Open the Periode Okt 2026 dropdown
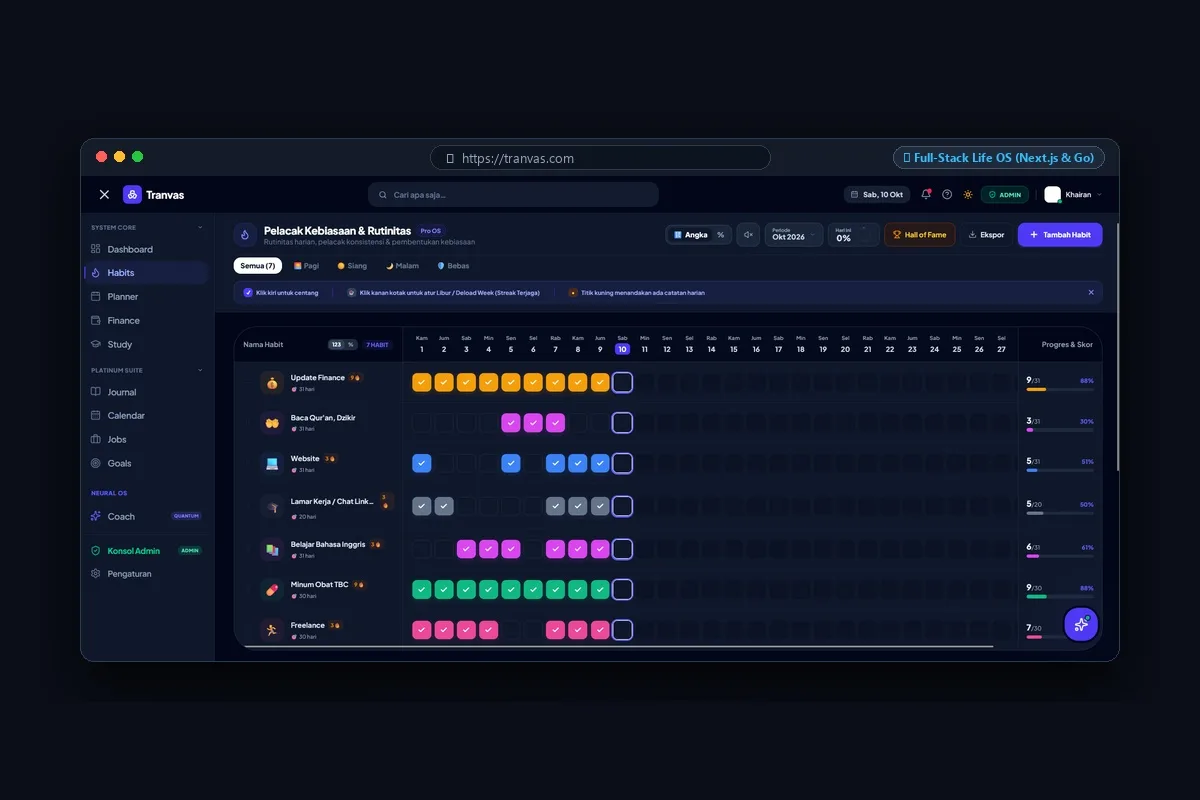This screenshot has height=800, width=1200. click(794, 235)
